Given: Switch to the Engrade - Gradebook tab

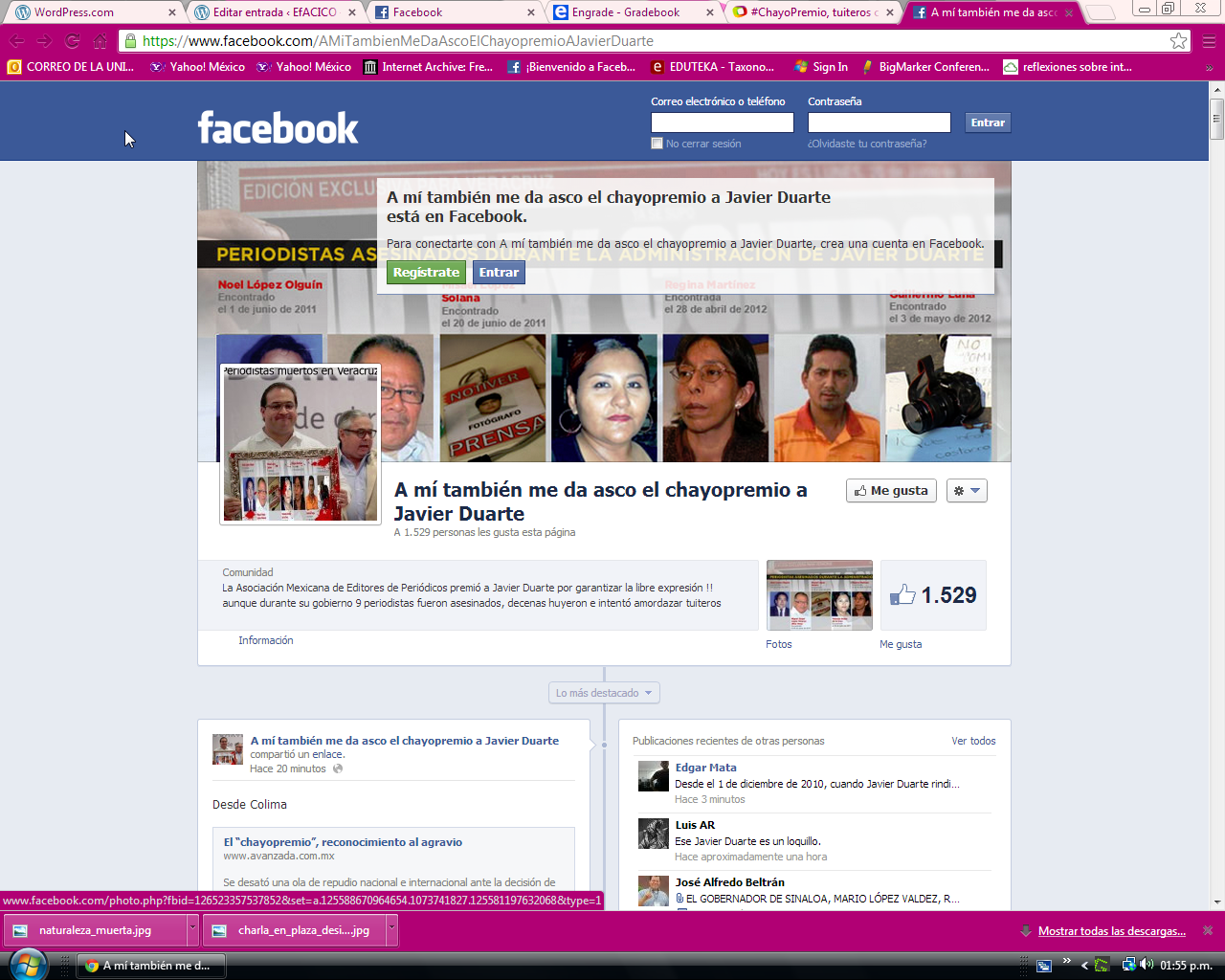Looking at the screenshot, I should coord(625,12).
